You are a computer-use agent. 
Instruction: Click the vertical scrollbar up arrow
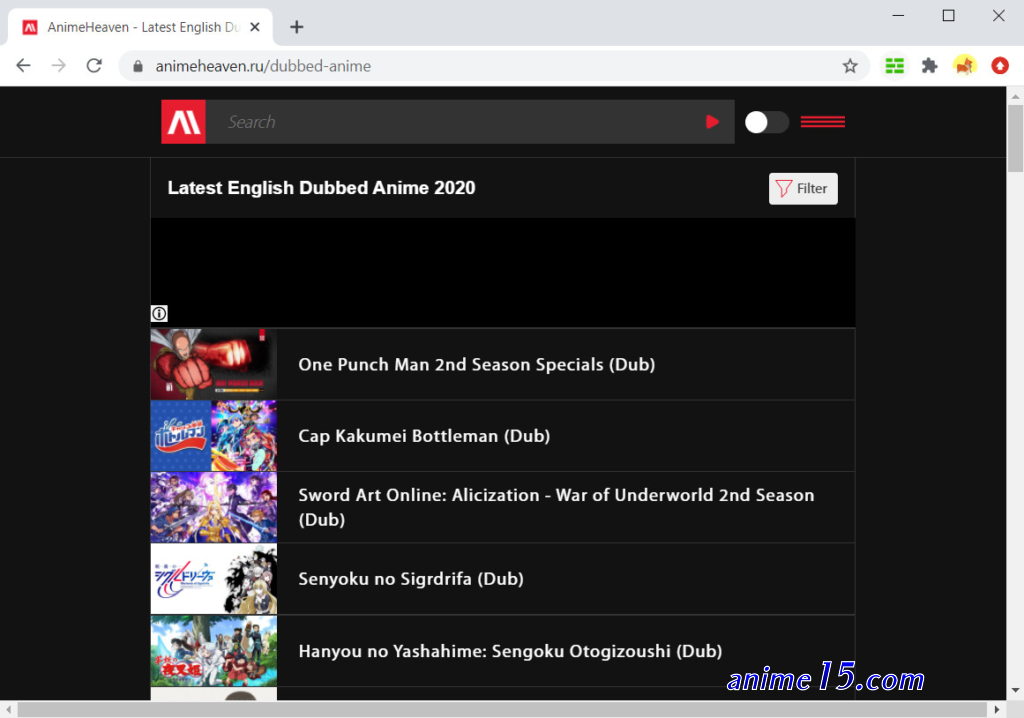click(1015, 96)
